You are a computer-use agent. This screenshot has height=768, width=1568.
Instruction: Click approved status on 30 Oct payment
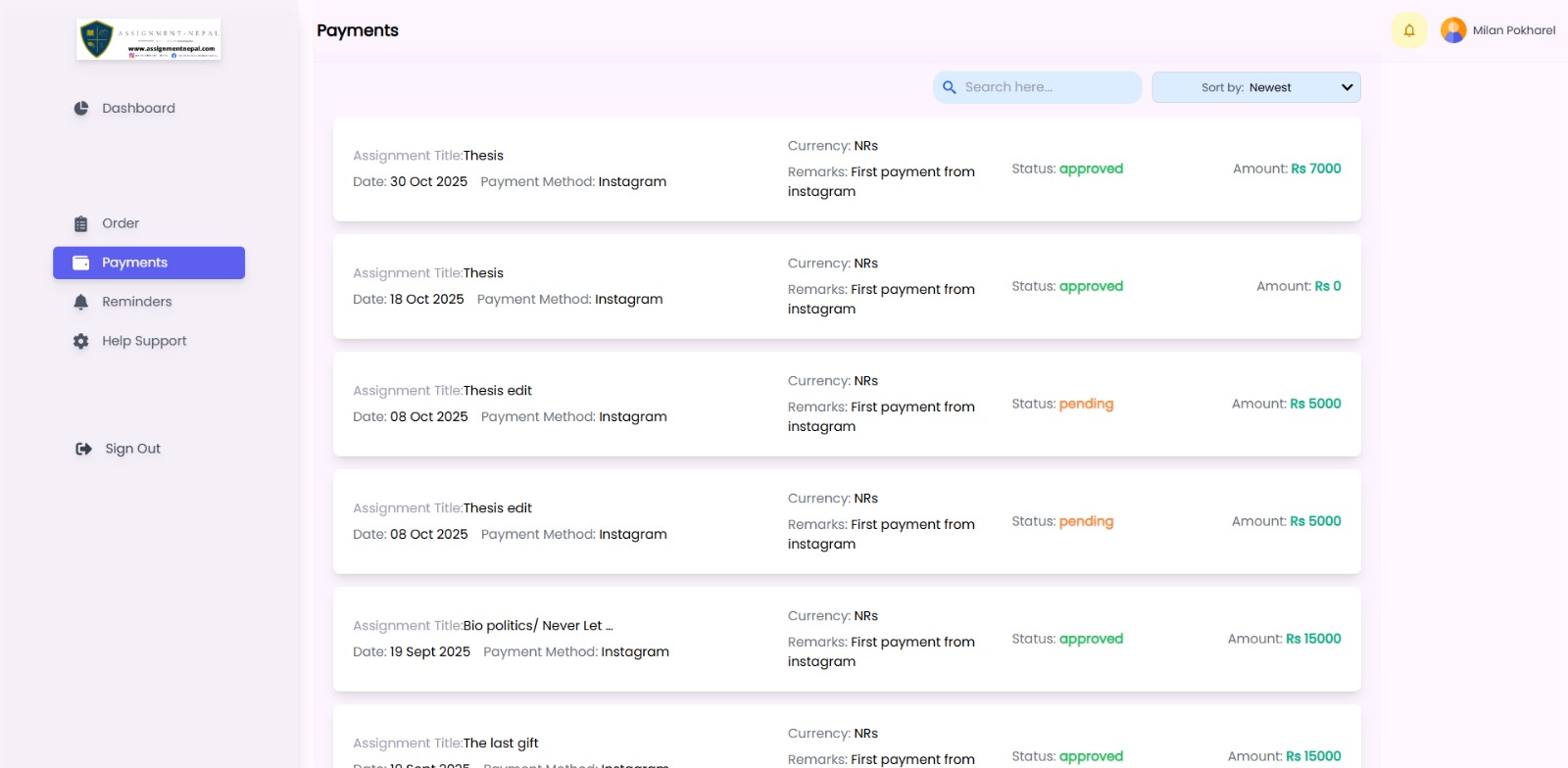[1091, 168]
